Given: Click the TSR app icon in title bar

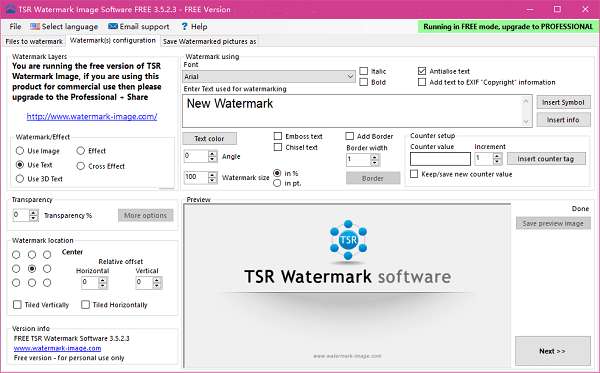Looking at the screenshot, I should click(10, 9).
